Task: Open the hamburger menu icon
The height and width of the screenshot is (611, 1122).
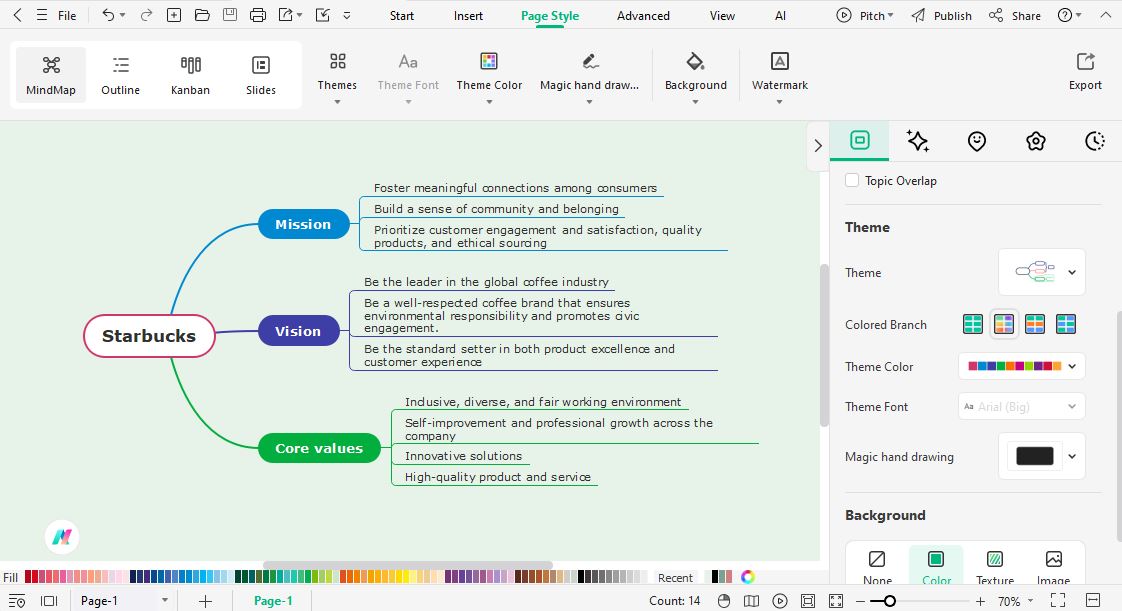Action: 42,15
